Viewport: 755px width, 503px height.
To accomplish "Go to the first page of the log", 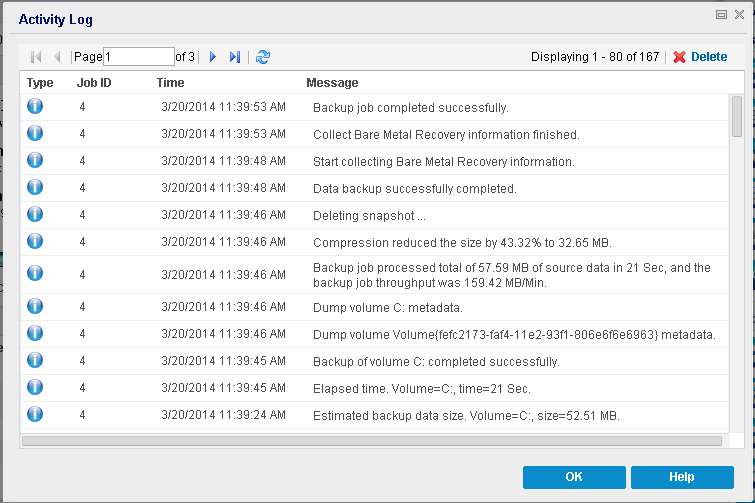I will click(x=36, y=57).
